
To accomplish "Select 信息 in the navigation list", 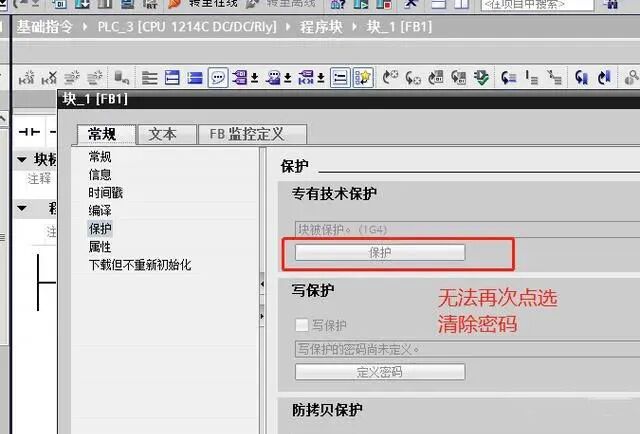I will point(100,175).
